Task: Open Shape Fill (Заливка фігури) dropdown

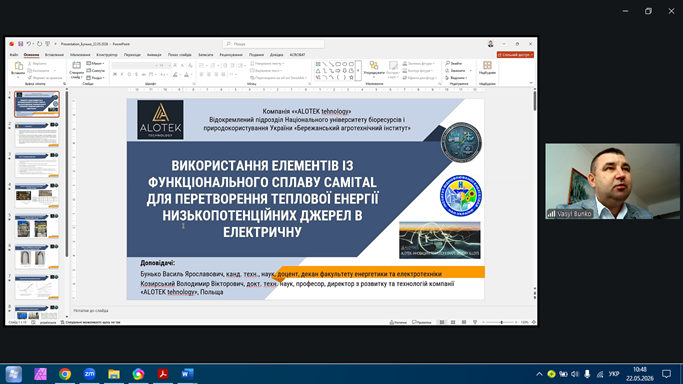Action: tap(418, 64)
